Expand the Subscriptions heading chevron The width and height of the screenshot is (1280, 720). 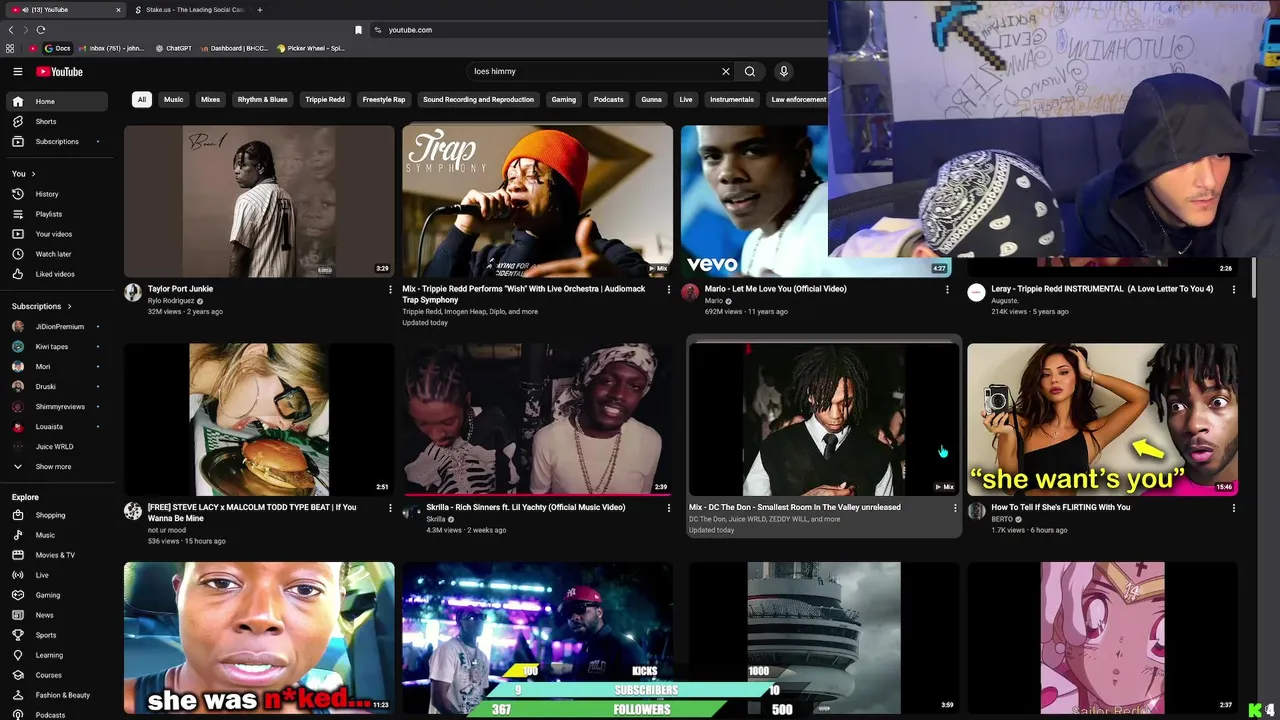click(69, 306)
